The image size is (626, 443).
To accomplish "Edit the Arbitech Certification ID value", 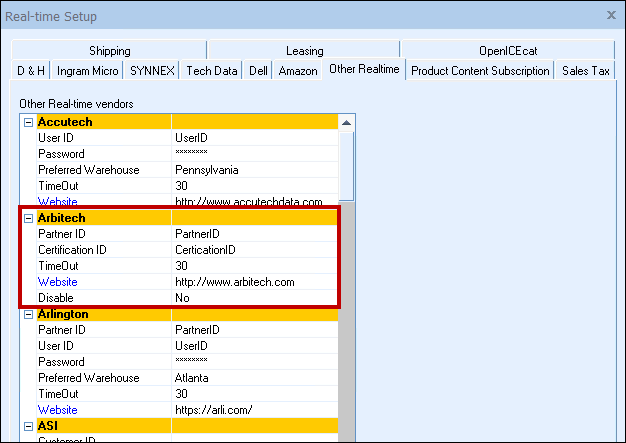I will 255,250.
